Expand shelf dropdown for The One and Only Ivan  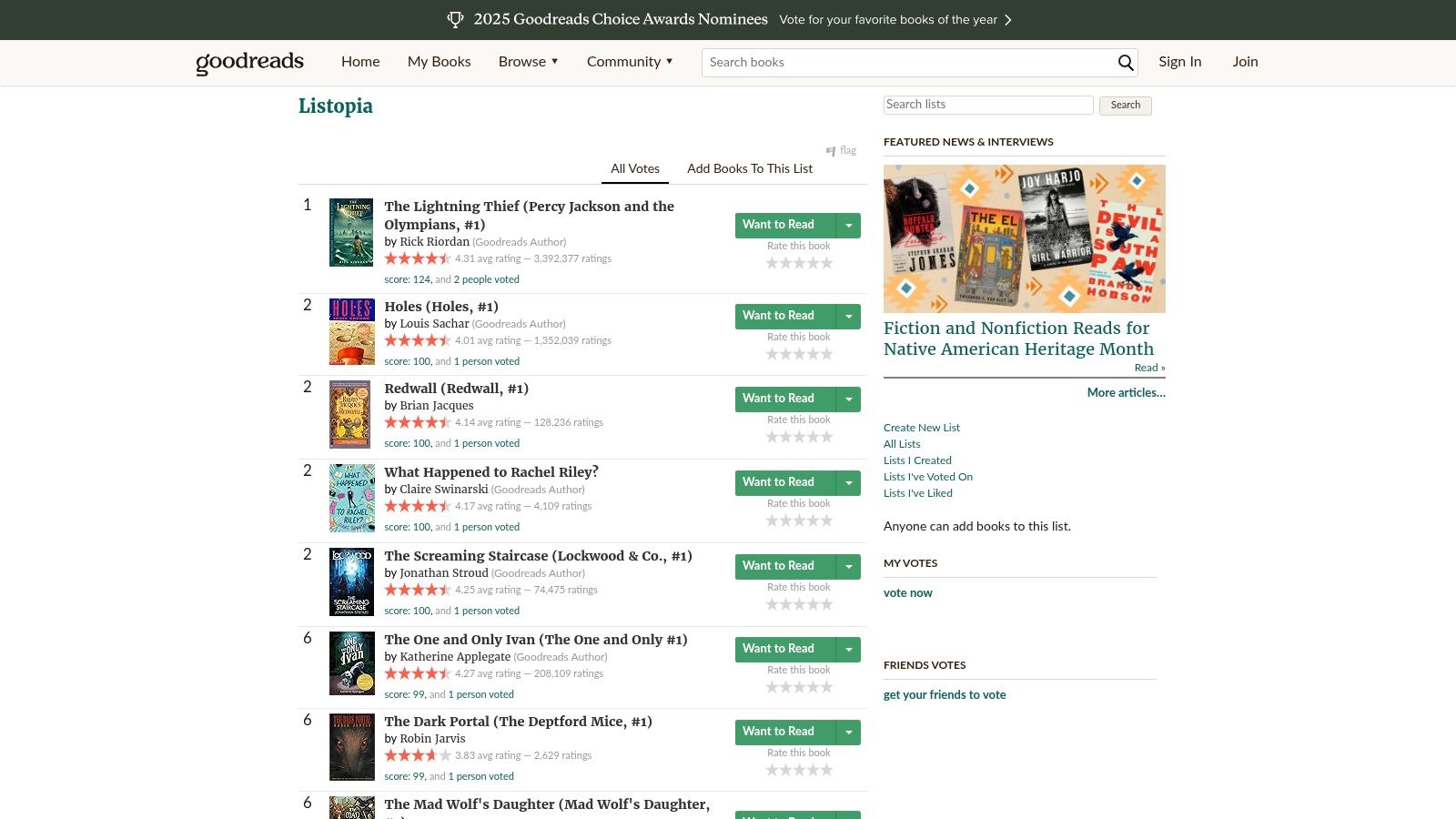848,650
